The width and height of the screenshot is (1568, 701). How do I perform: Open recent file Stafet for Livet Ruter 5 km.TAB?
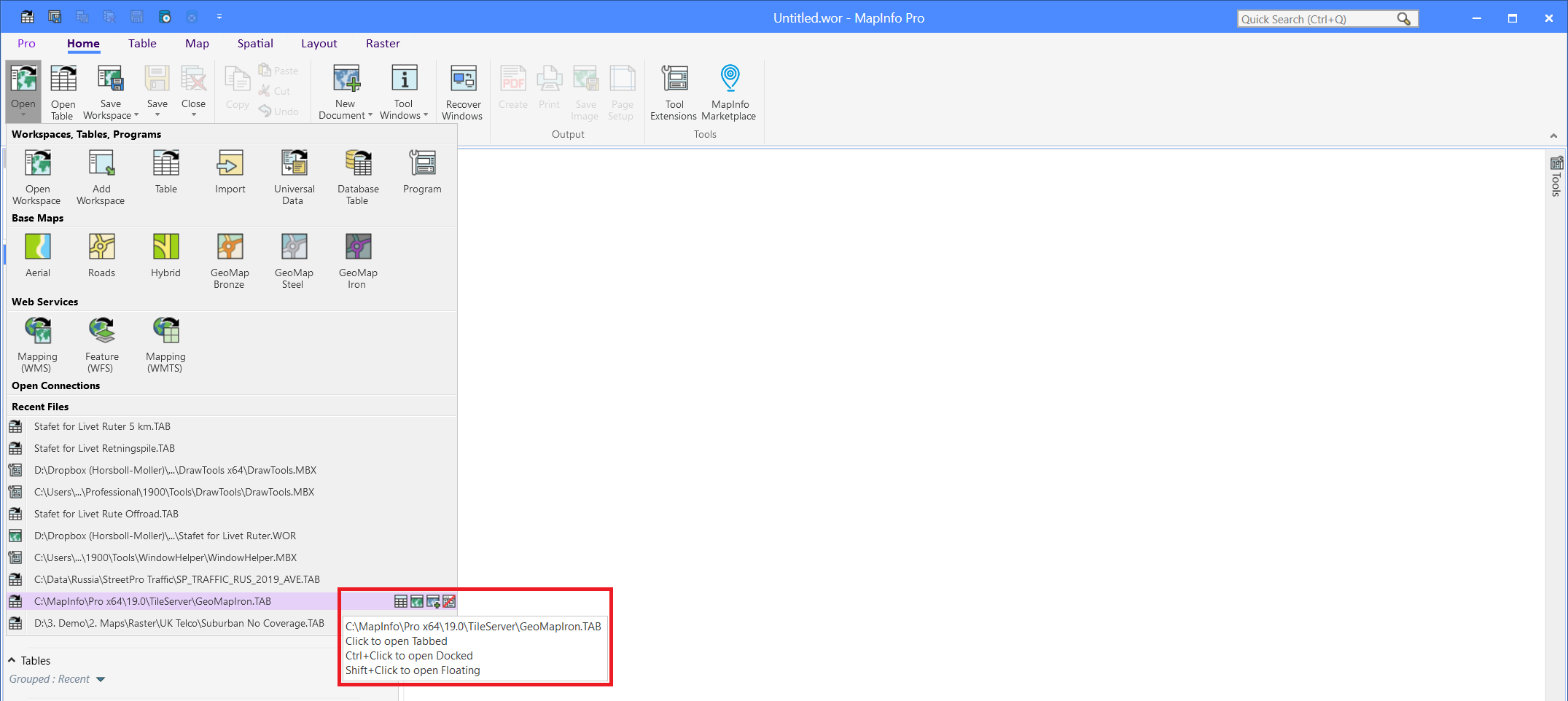click(x=232, y=426)
